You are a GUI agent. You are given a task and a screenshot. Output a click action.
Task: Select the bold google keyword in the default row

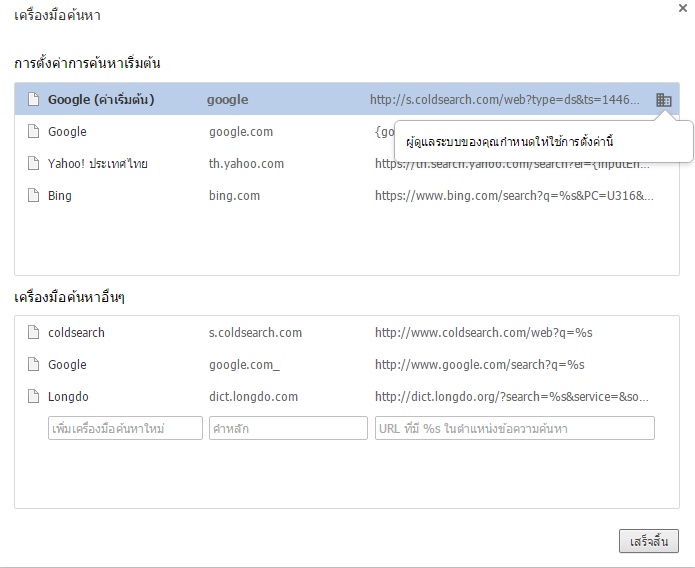tap(227, 100)
